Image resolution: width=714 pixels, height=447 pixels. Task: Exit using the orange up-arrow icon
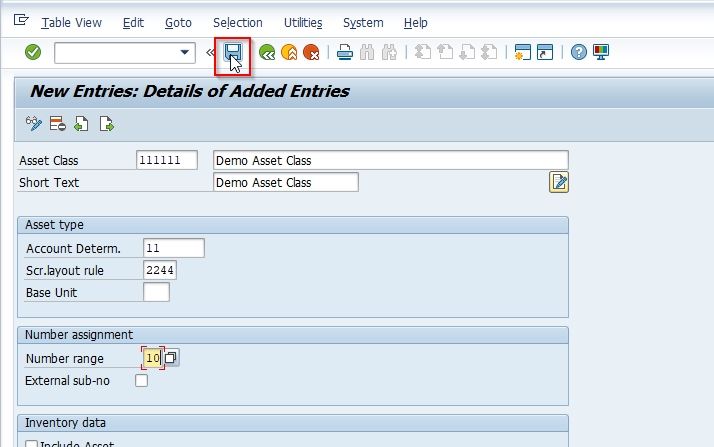click(289, 53)
